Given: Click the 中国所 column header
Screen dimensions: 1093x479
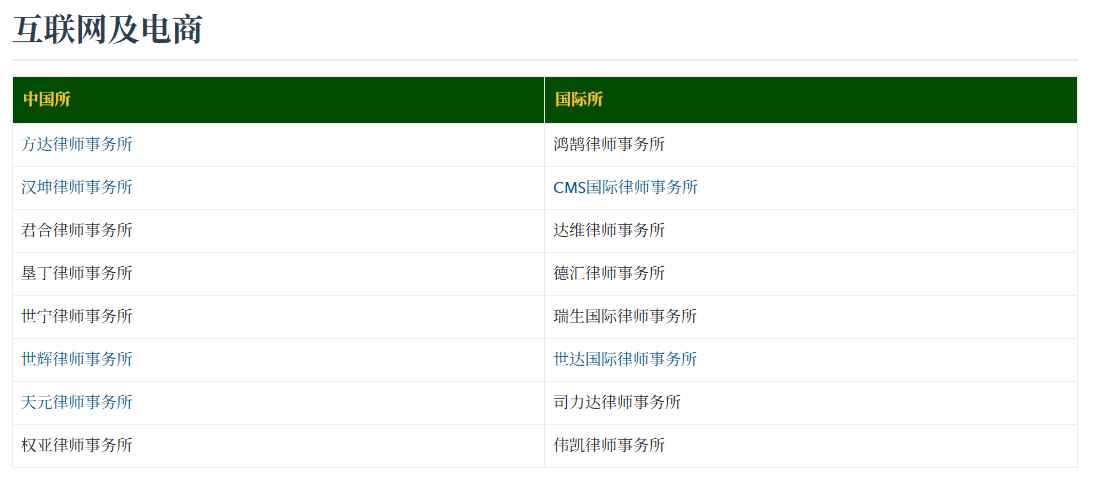Looking at the screenshot, I should (x=278, y=100).
